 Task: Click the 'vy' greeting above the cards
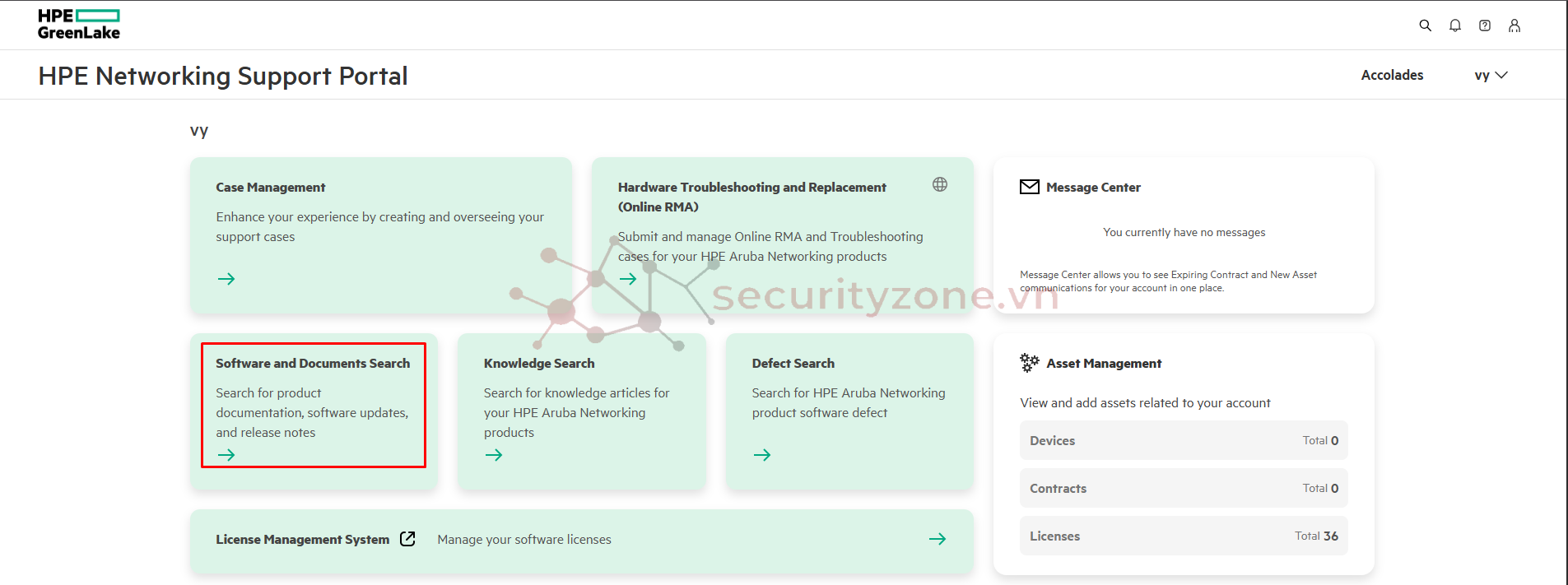199,131
